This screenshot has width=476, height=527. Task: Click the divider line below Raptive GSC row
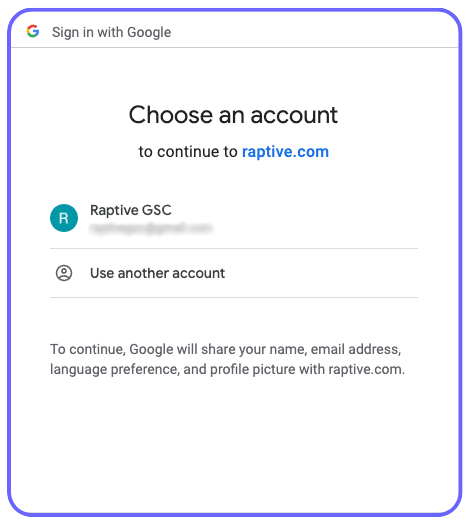234,249
